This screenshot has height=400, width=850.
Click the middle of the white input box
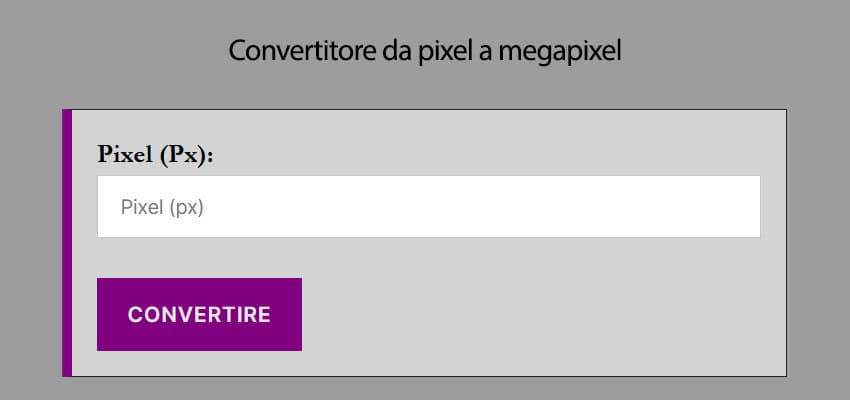[x=428, y=207]
